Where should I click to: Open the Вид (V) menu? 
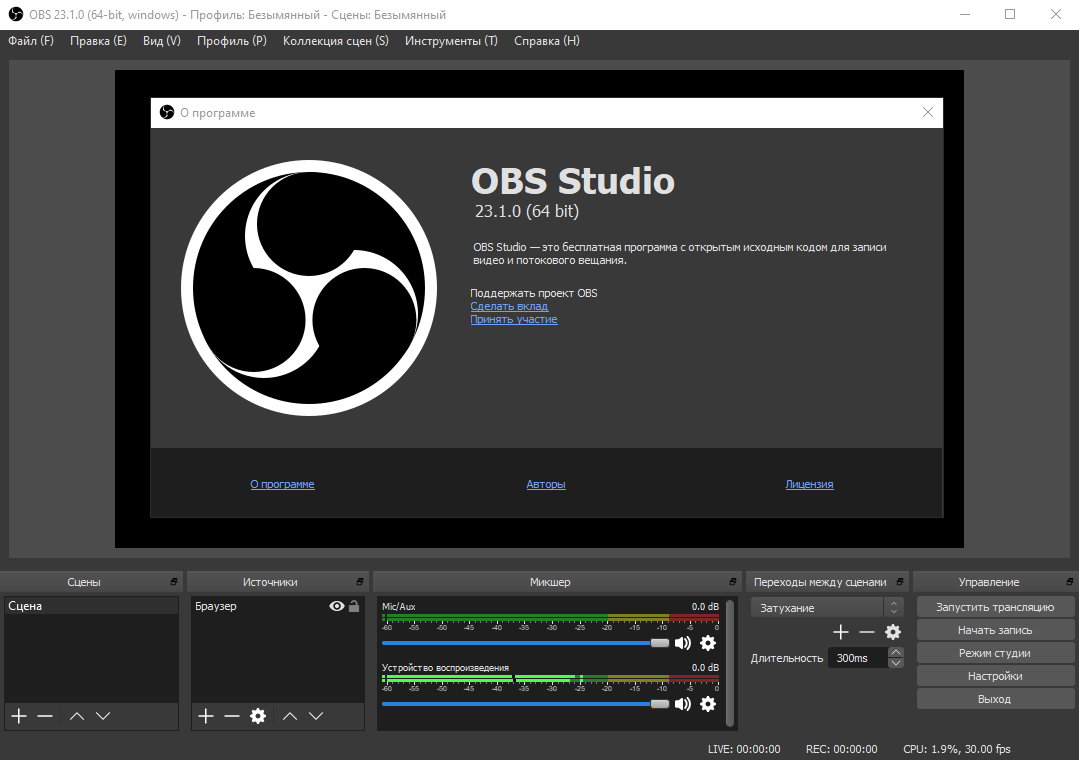162,41
